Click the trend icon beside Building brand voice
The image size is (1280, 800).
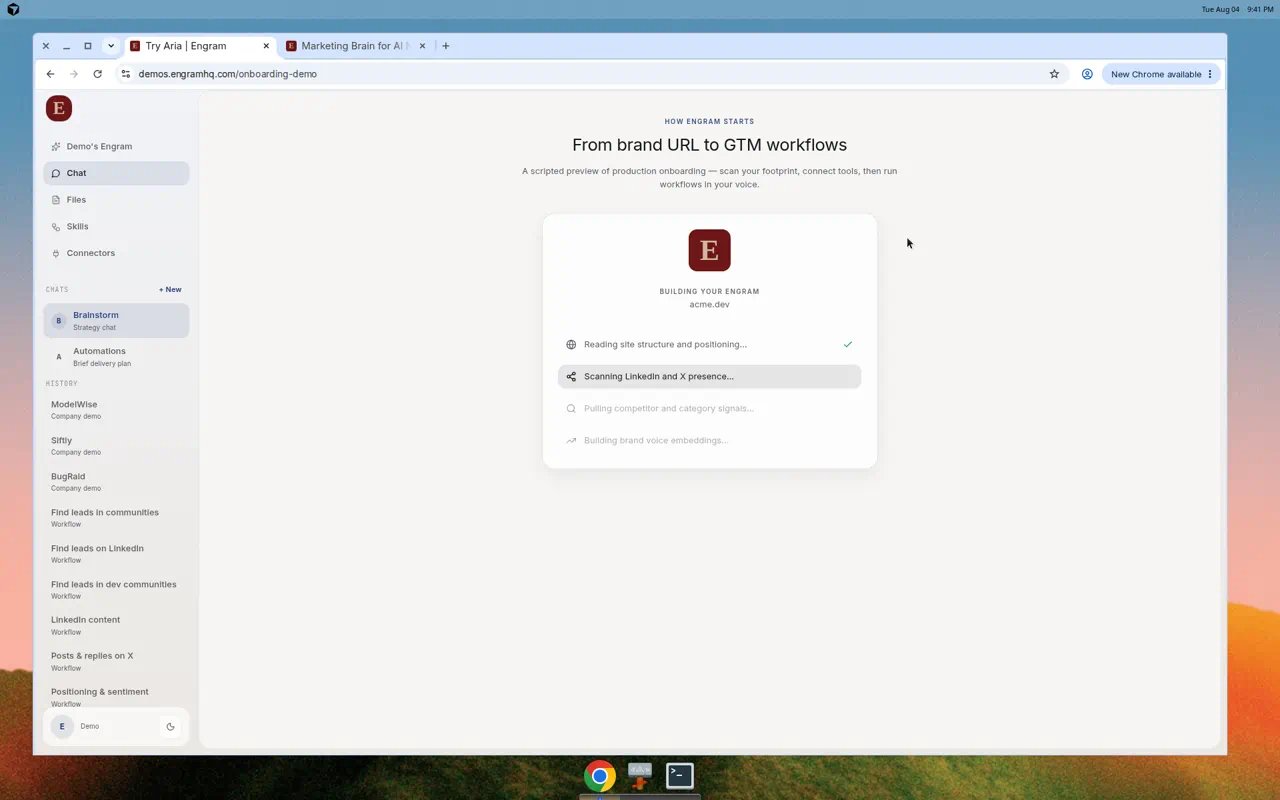pos(571,441)
